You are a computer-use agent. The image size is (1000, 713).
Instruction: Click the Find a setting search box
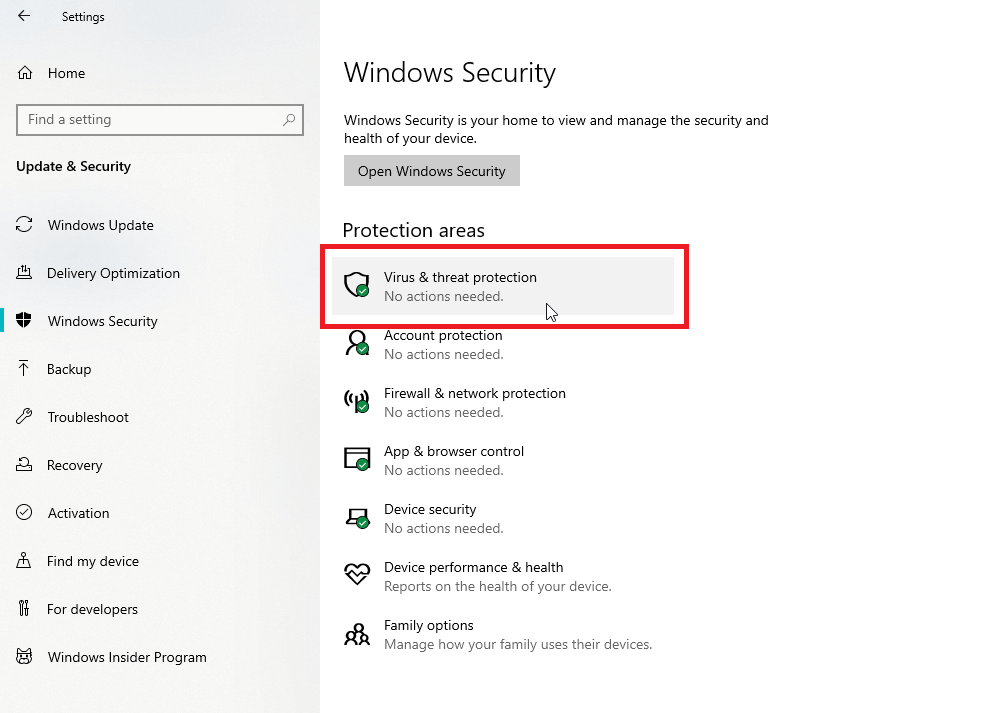(x=159, y=120)
